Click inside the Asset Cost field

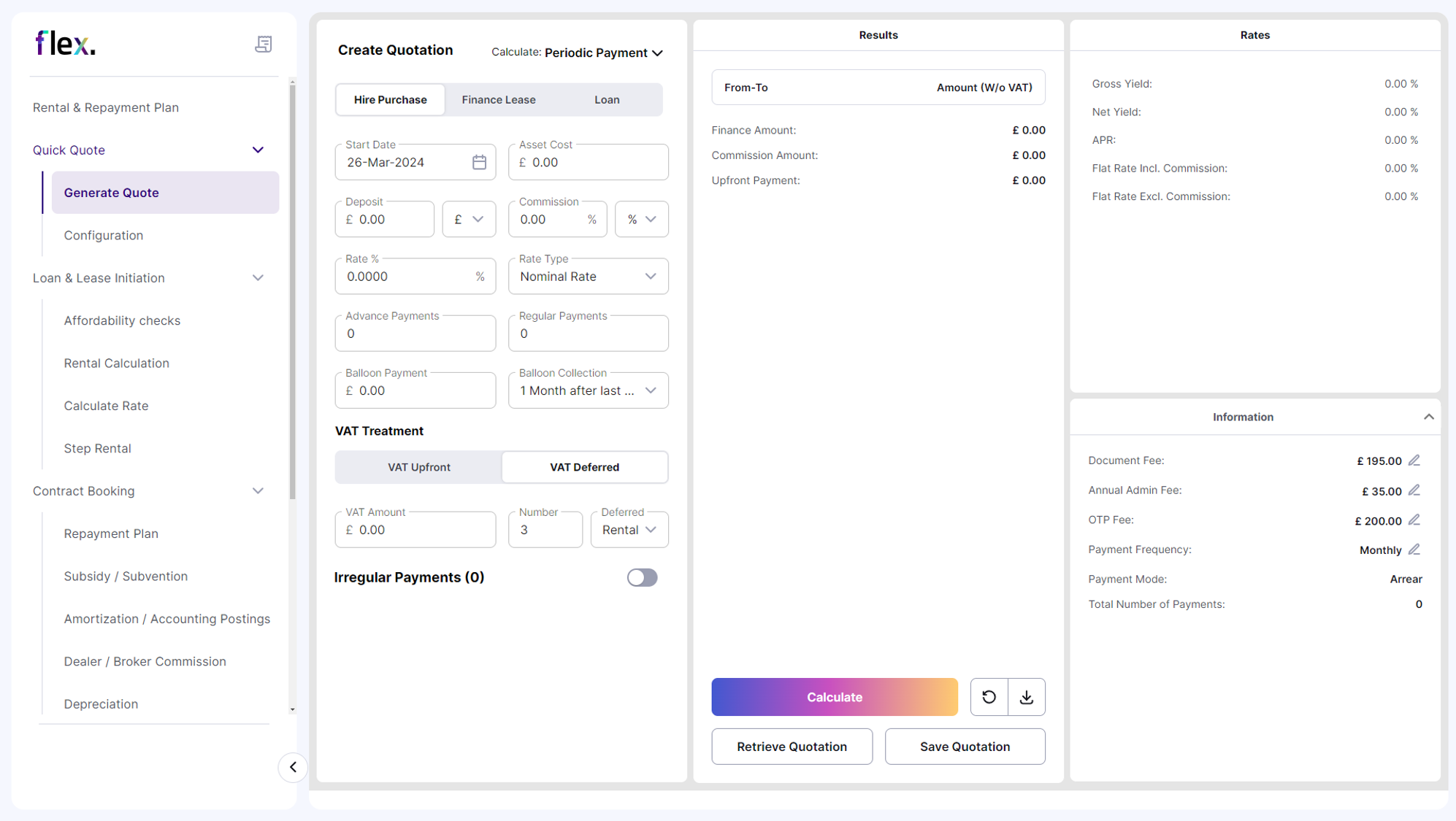(x=588, y=161)
